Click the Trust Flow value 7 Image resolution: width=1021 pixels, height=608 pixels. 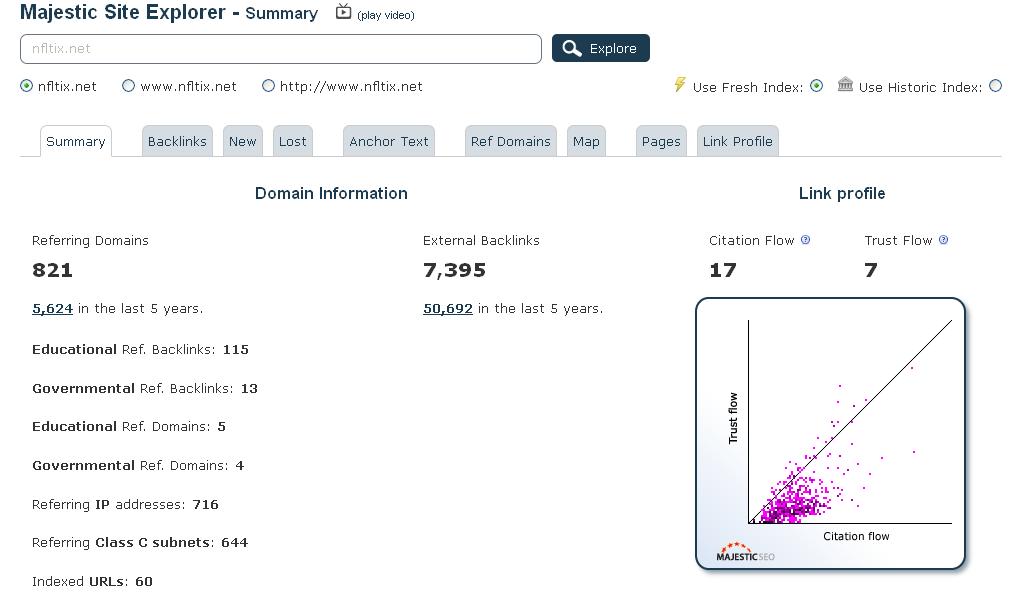(871, 270)
